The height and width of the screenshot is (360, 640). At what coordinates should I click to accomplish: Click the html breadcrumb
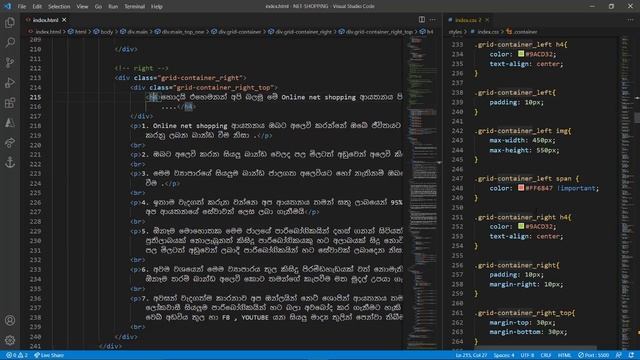[78, 31]
